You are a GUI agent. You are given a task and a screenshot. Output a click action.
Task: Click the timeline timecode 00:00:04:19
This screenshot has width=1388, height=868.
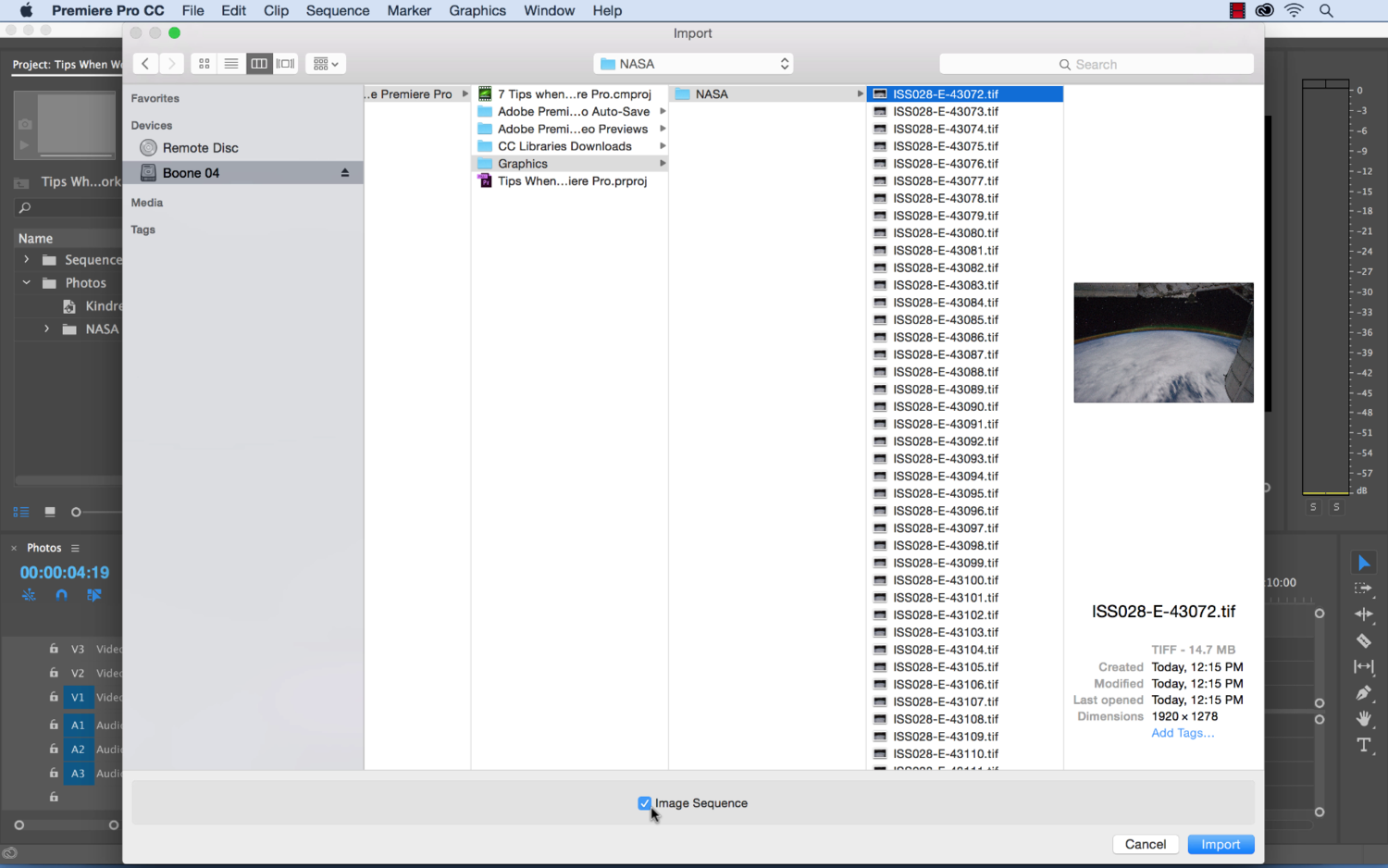click(65, 573)
